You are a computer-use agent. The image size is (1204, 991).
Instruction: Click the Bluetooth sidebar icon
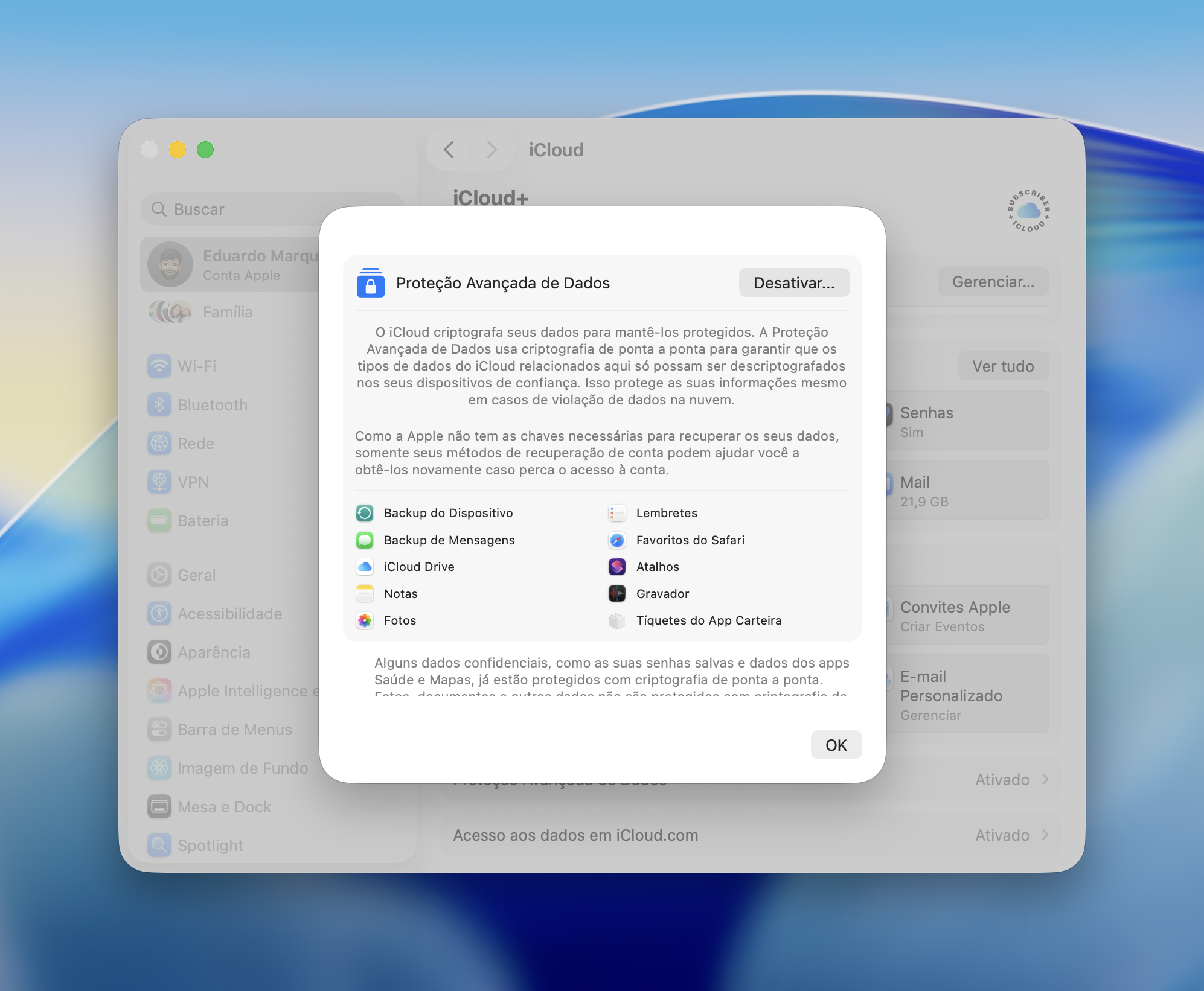click(159, 405)
